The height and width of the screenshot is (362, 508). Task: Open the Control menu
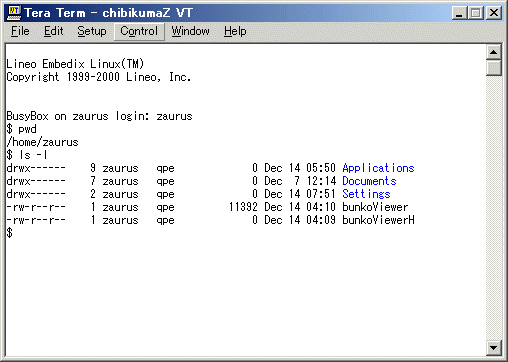click(139, 31)
